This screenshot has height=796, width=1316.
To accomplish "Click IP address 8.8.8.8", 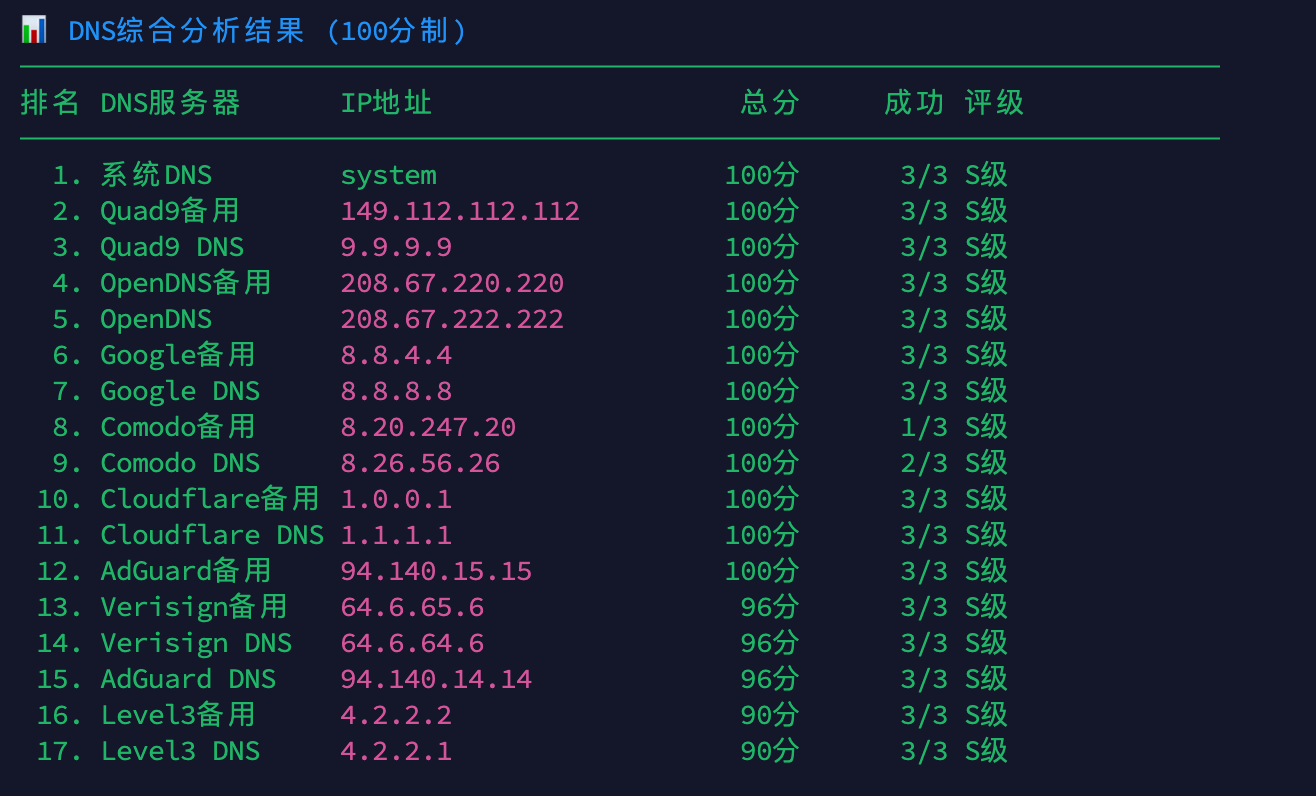I will pyautogui.click(x=396, y=391).
